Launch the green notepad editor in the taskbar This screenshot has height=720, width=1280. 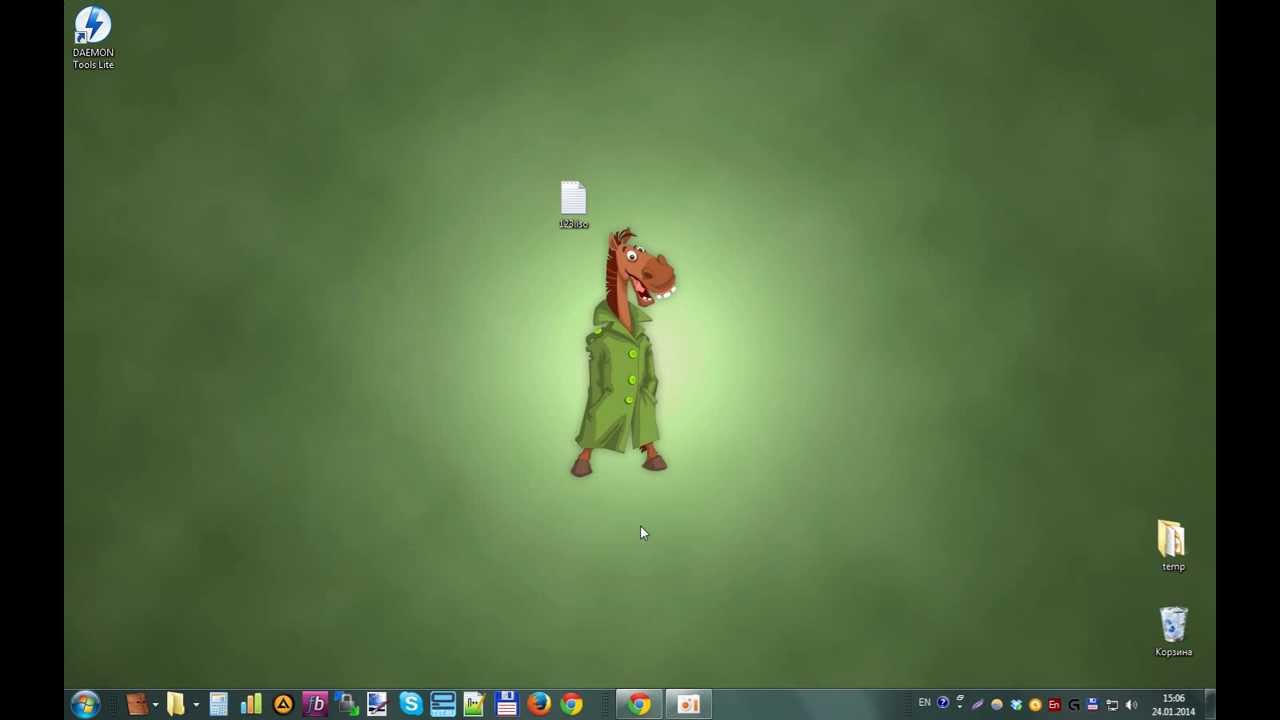click(x=474, y=705)
